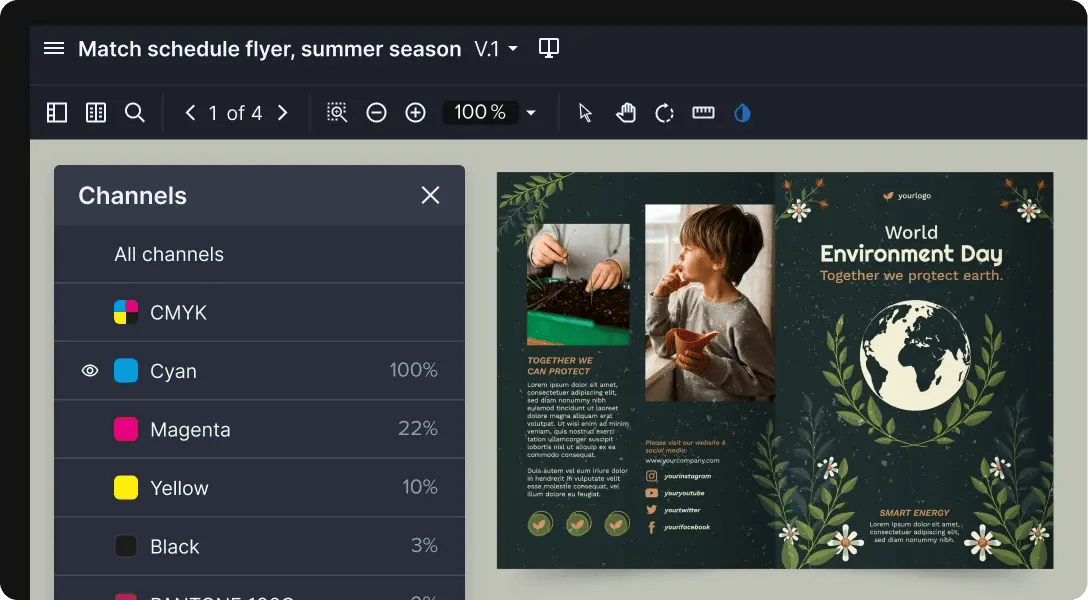Zoom out with the minus icon

376,113
